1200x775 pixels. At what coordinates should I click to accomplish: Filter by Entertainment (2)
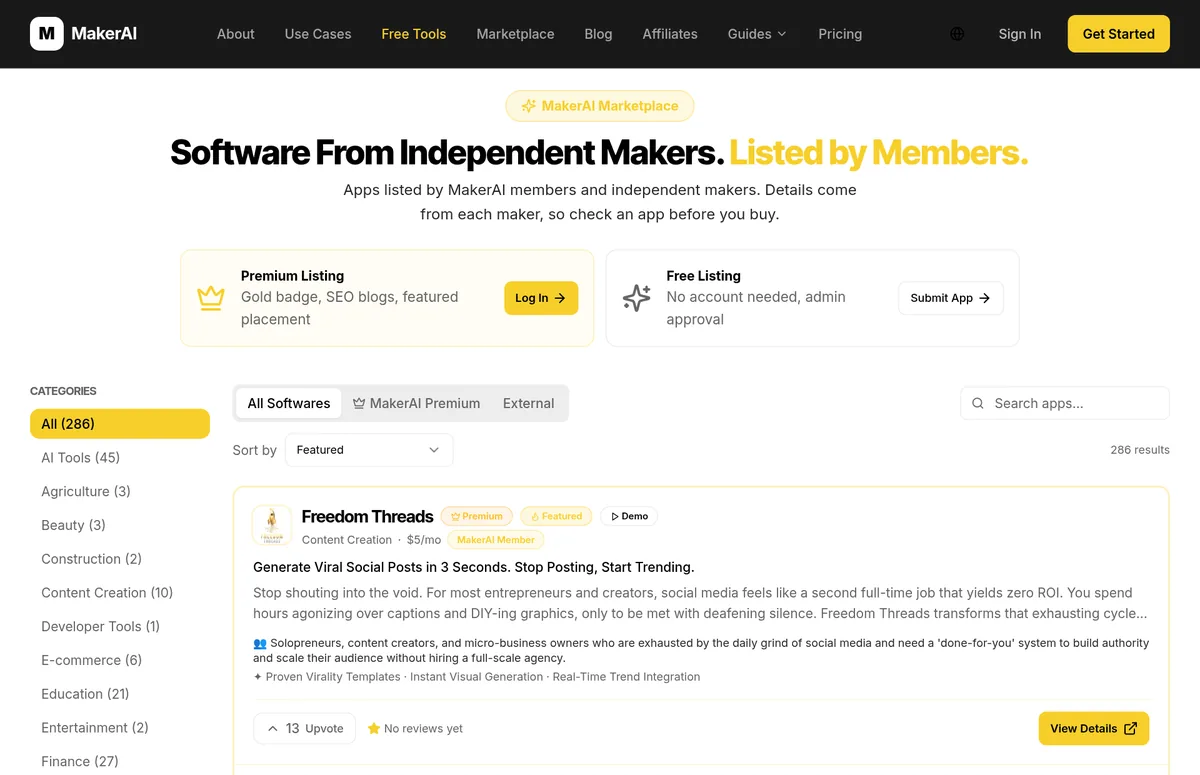pos(120,728)
